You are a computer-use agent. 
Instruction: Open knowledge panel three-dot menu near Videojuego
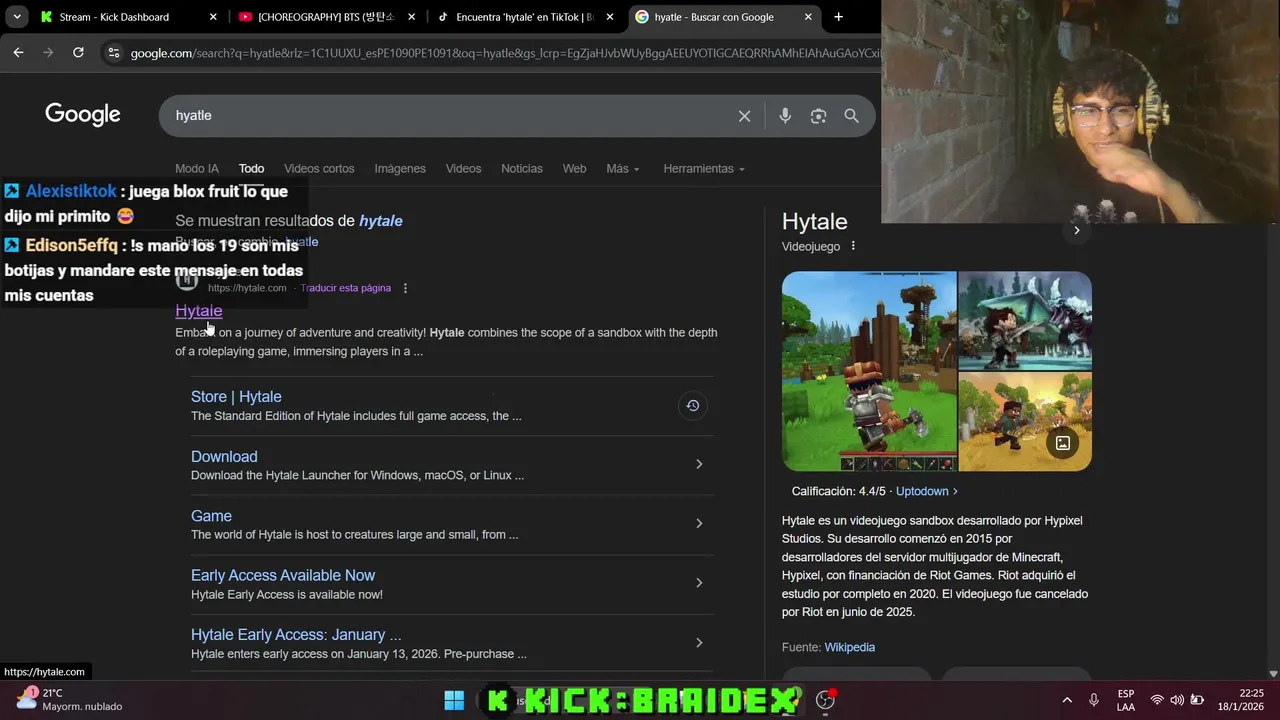pyautogui.click(x=853, y=246)
